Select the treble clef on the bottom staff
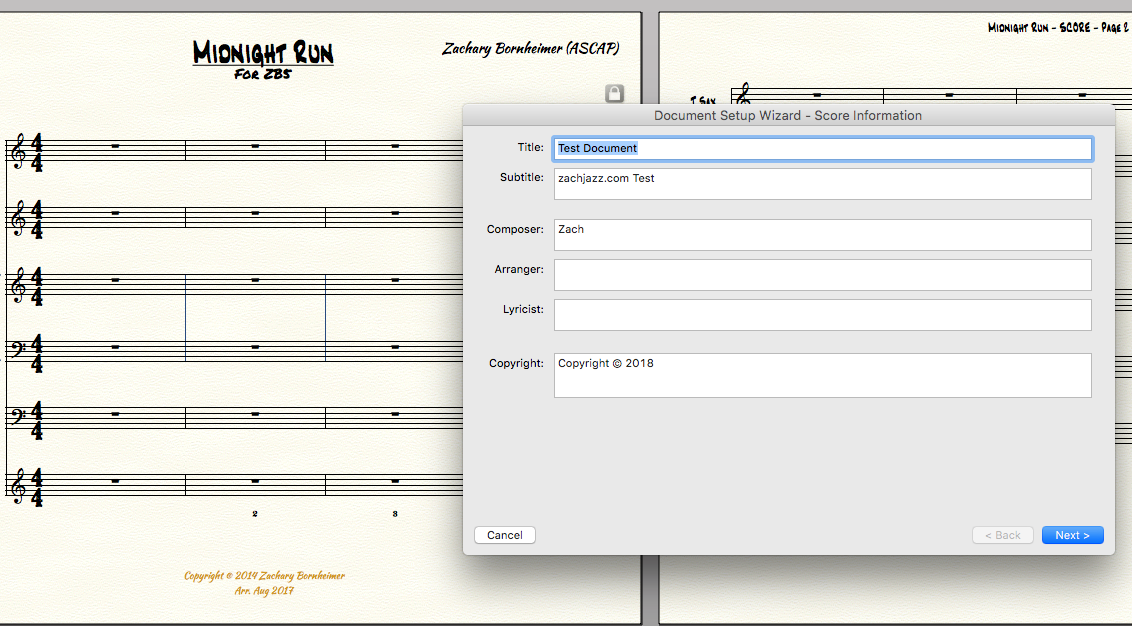This screenshot has height=626, width=1132. pyautogui.click(x=17, y=485)
